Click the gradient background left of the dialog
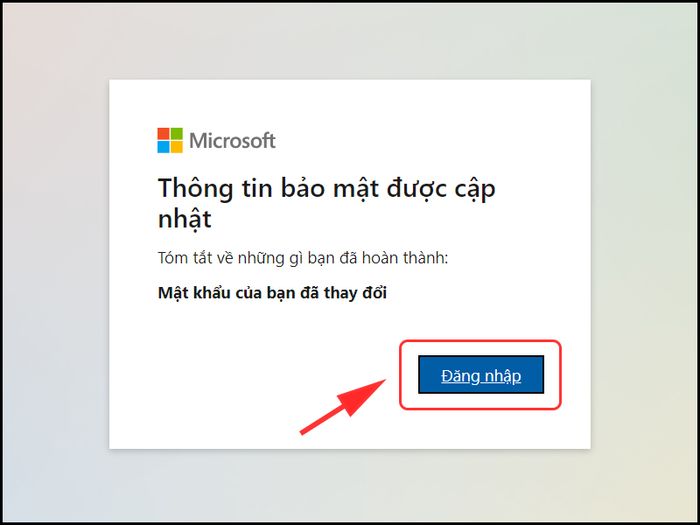700x525 pixels. point(56,263)
